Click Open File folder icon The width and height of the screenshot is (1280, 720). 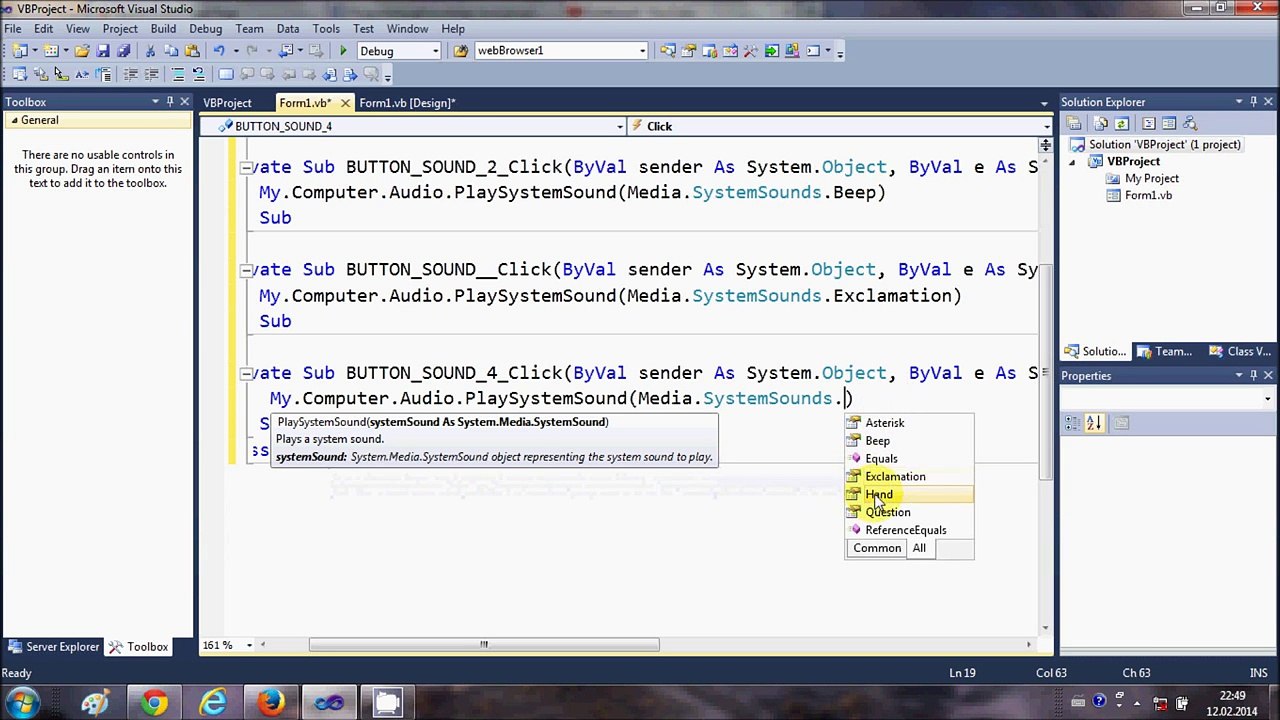82,51
